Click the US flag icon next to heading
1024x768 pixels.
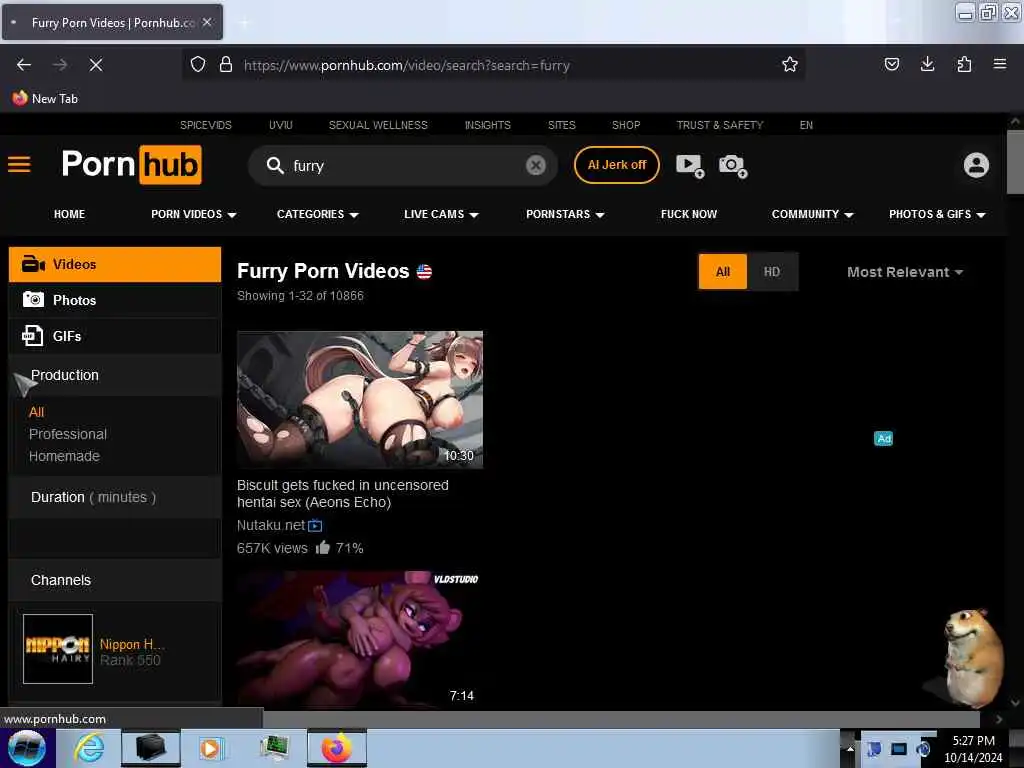(424, 272)
